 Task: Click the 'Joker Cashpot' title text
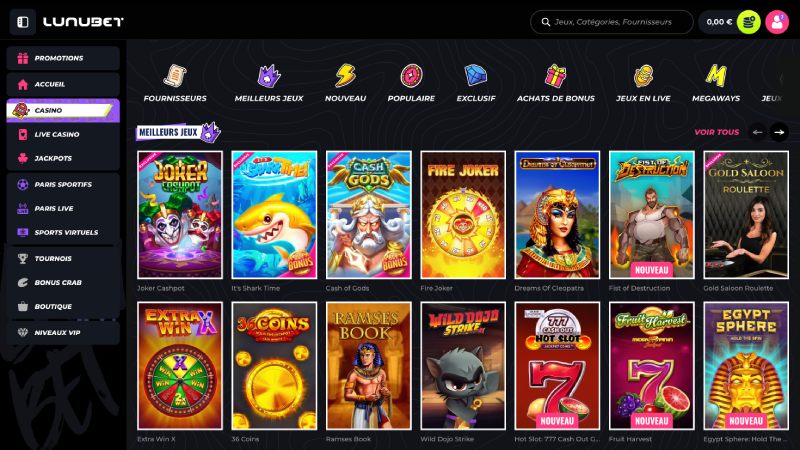pyautogui.click(x=161, y=288)
